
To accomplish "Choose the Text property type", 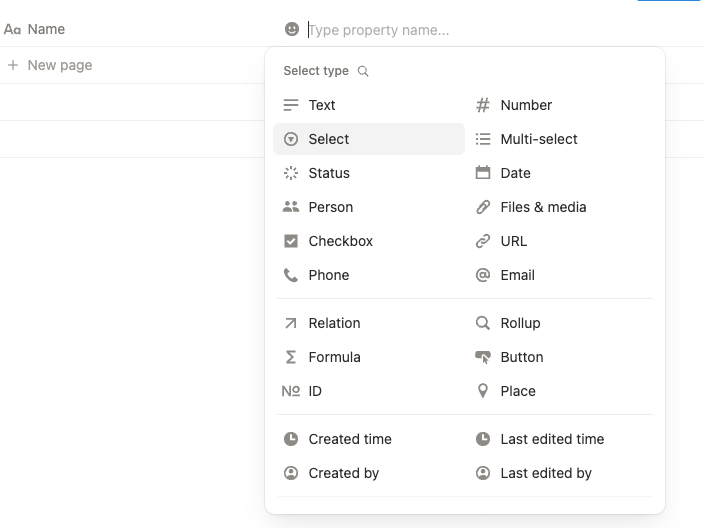I will 322,105.
